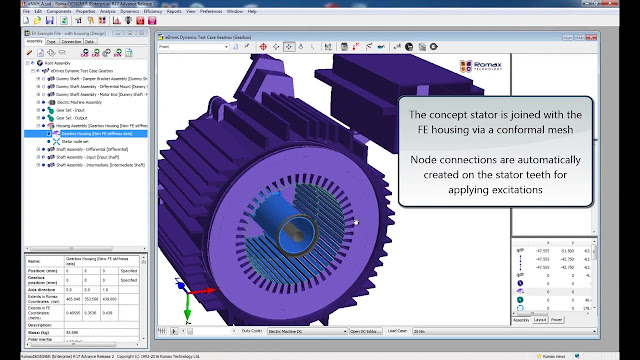Click the bar chart icon in main toolbar
Viewport: 640px width, 360px height.
point(117,20)
